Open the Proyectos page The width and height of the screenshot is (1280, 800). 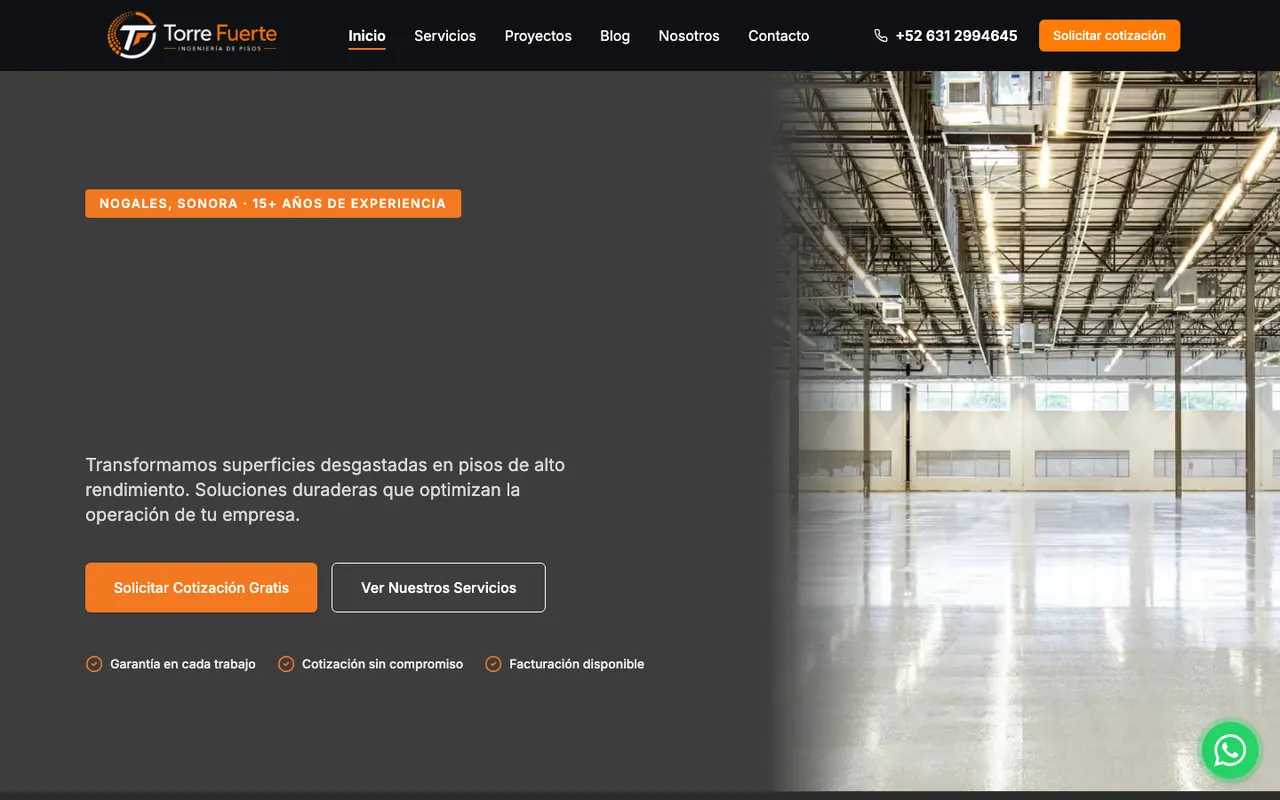pyautogui.click(x=538, y=36)
